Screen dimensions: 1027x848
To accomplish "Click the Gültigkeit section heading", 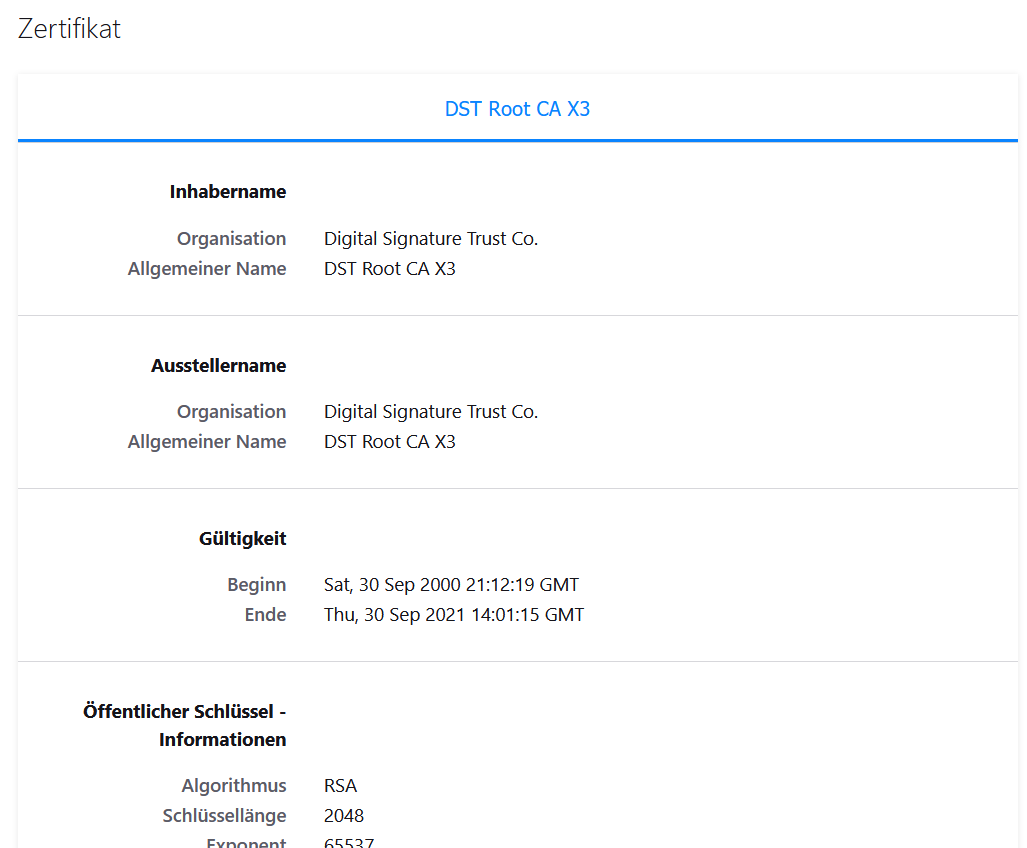I will 242,539.
